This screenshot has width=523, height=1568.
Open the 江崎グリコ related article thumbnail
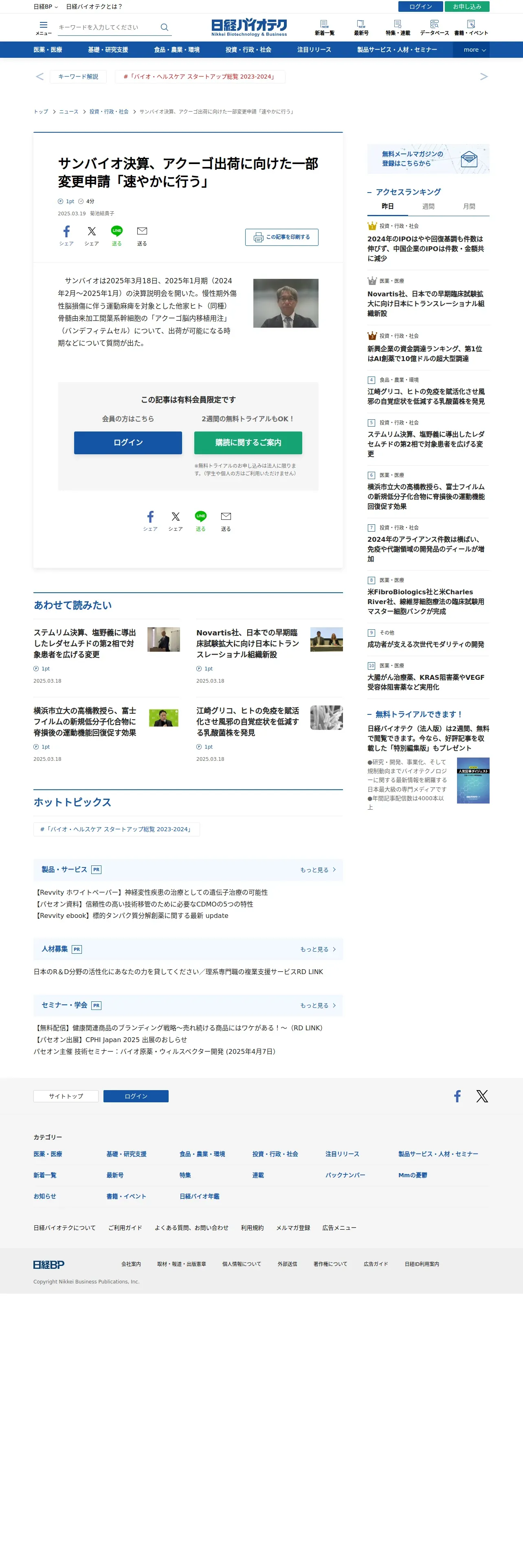tap(326, 717)
